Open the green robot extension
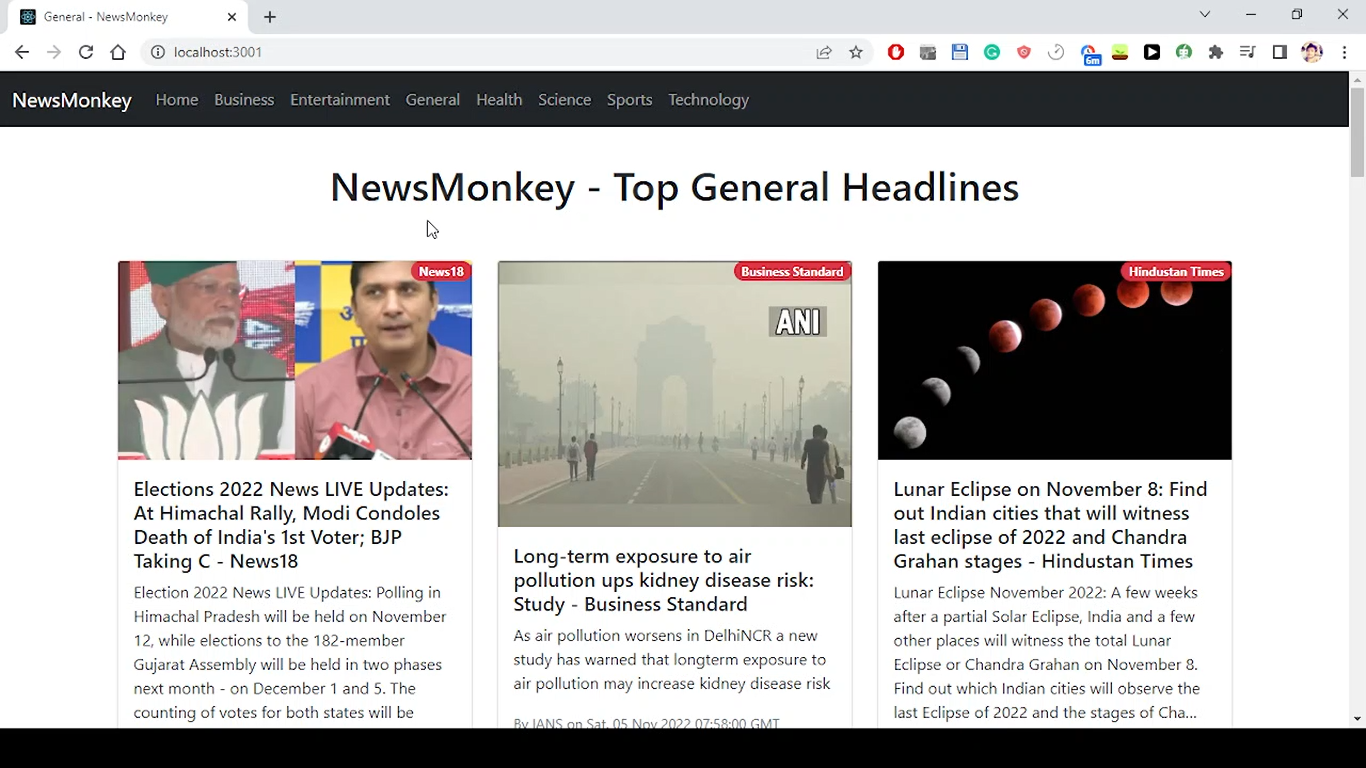Viewport: 1366px width, 768px height. coord(1184,52)
